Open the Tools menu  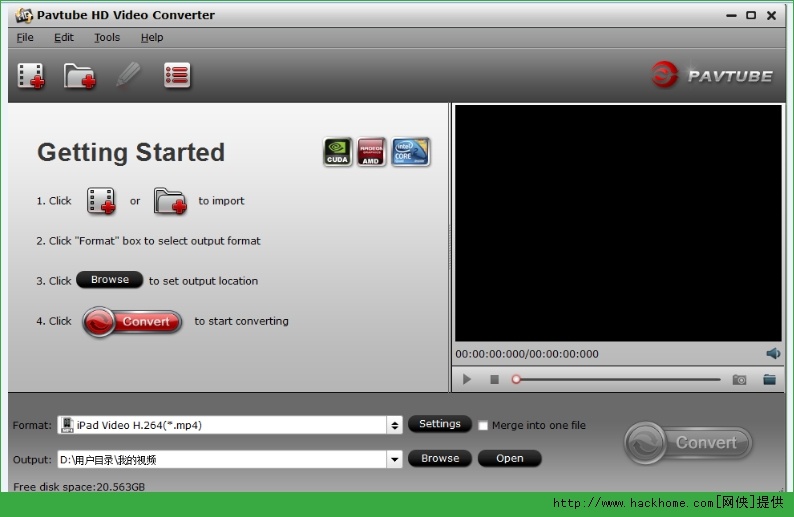click(x=107, y=38)
